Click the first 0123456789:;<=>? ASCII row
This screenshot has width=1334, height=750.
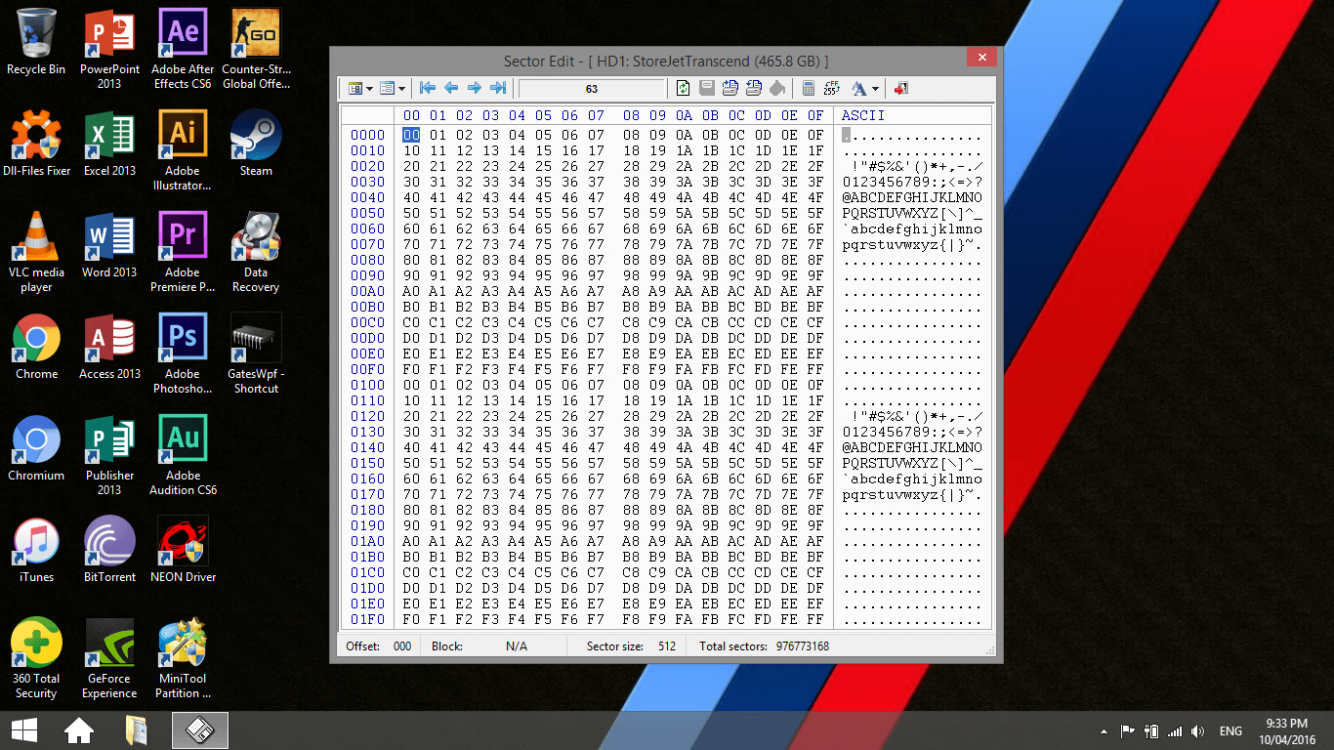[912, 182]
